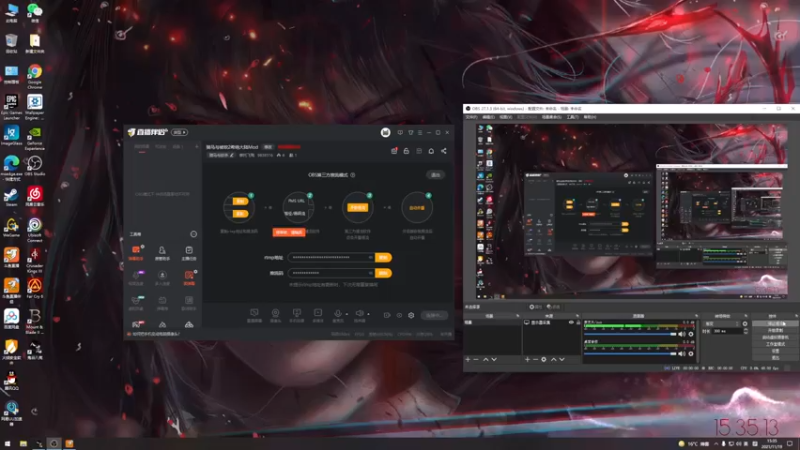Viewport: 800px width, 450px height.
Task: Toggle eye visibility of display capture source
Action: (x=571, y=322)
